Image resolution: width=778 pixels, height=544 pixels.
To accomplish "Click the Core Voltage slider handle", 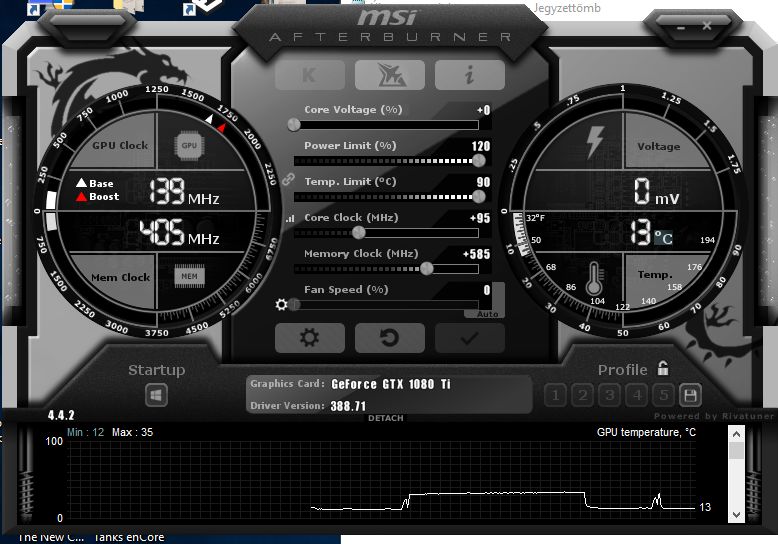I will [x=294, y=125].
